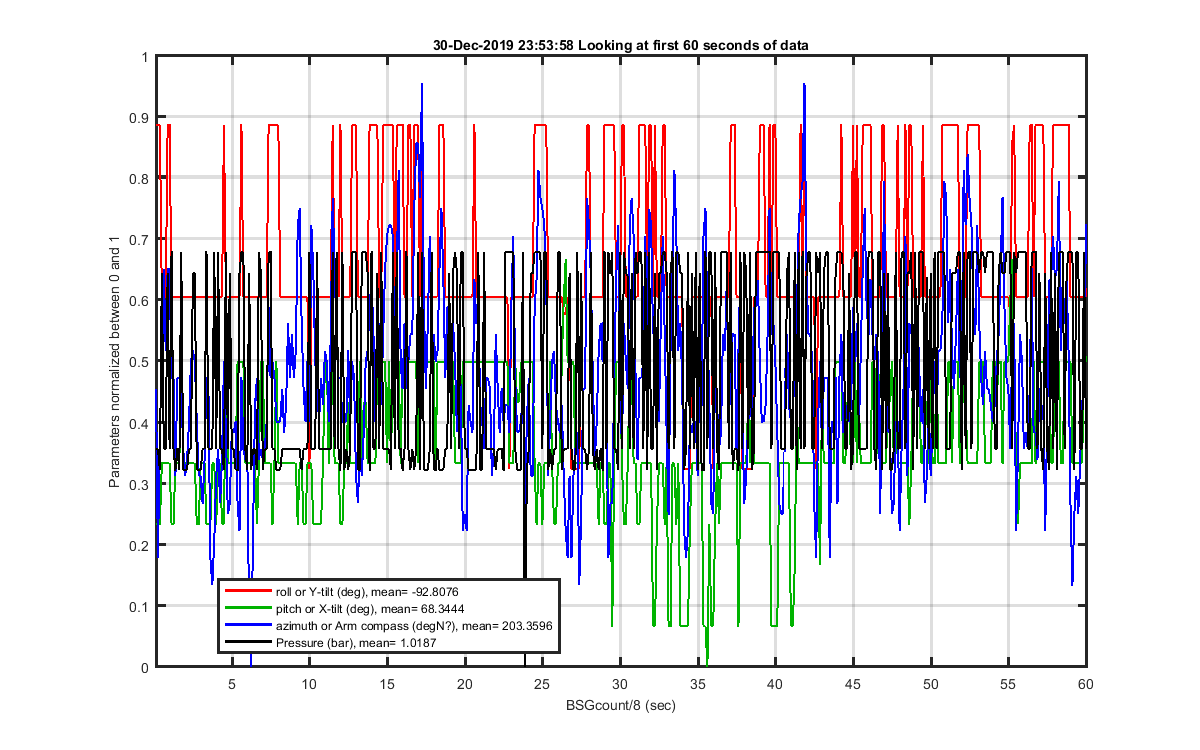Click x-axis tick label "60"
Image resolution: width=1200 pixels, height=750 pixels.
click(x=1084, y=684)
